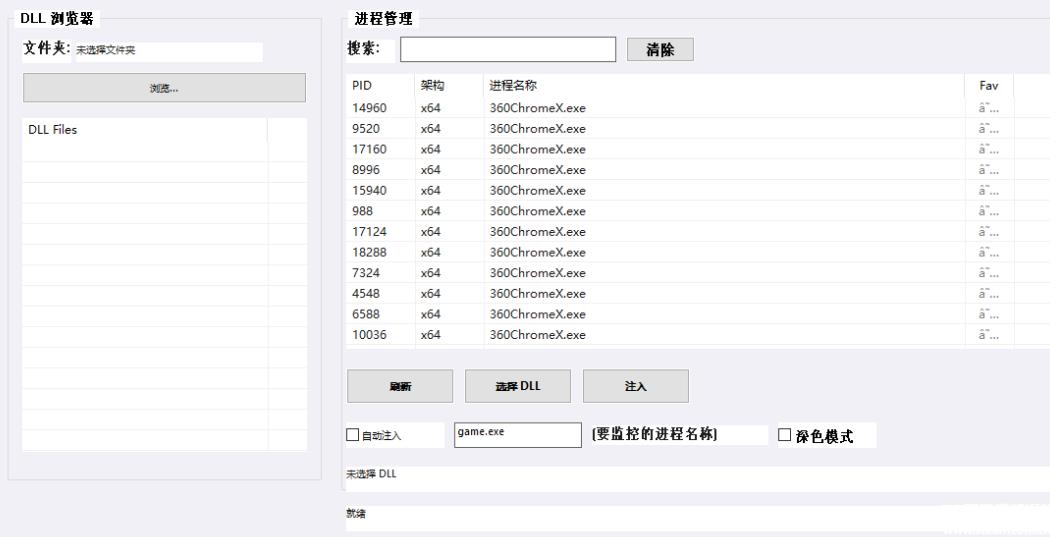
Task: Toggle the Fav star for PID 14960
Action: click(989, 108)
